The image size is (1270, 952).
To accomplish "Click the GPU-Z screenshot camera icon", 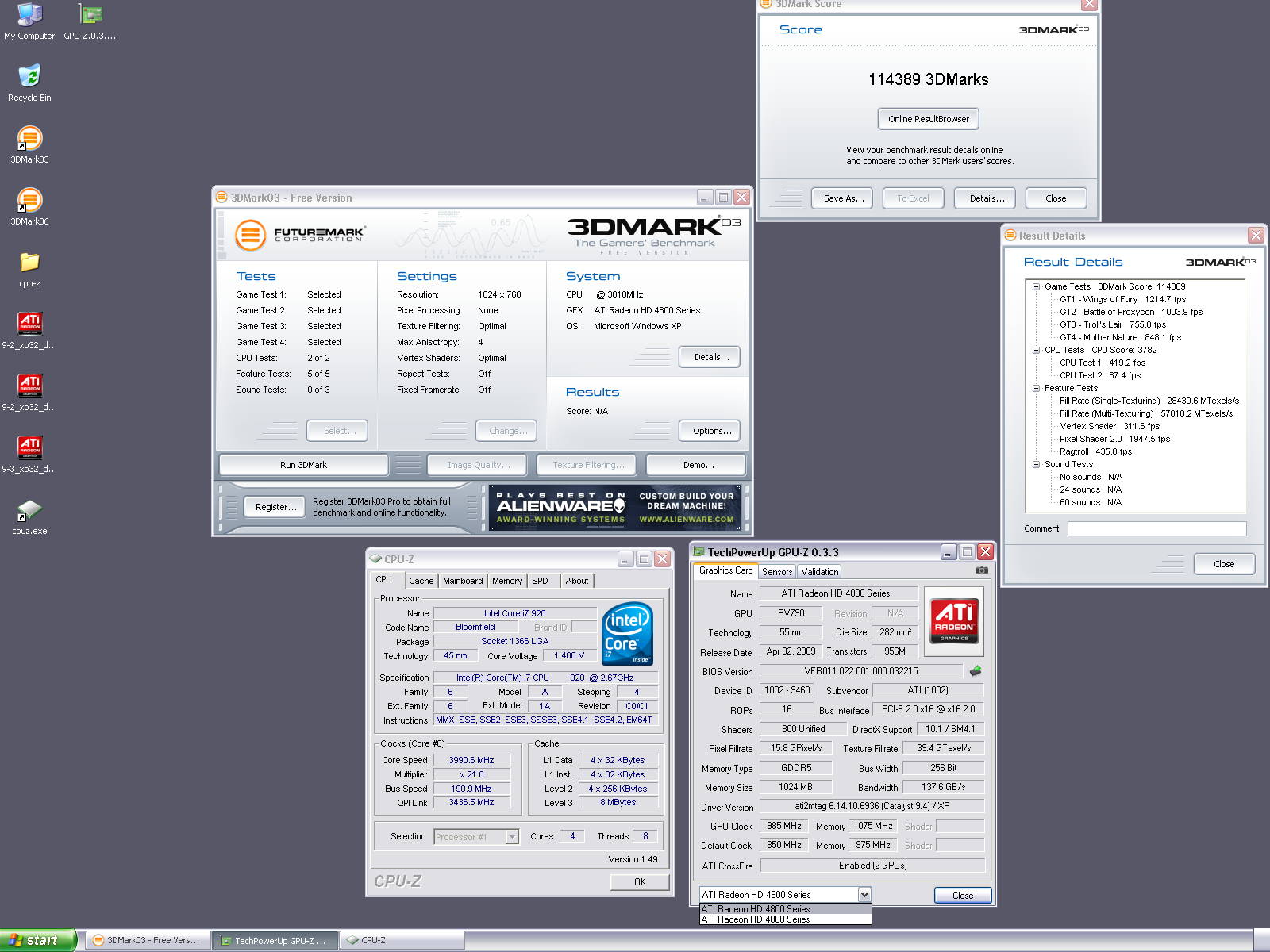I will [982, 570].
